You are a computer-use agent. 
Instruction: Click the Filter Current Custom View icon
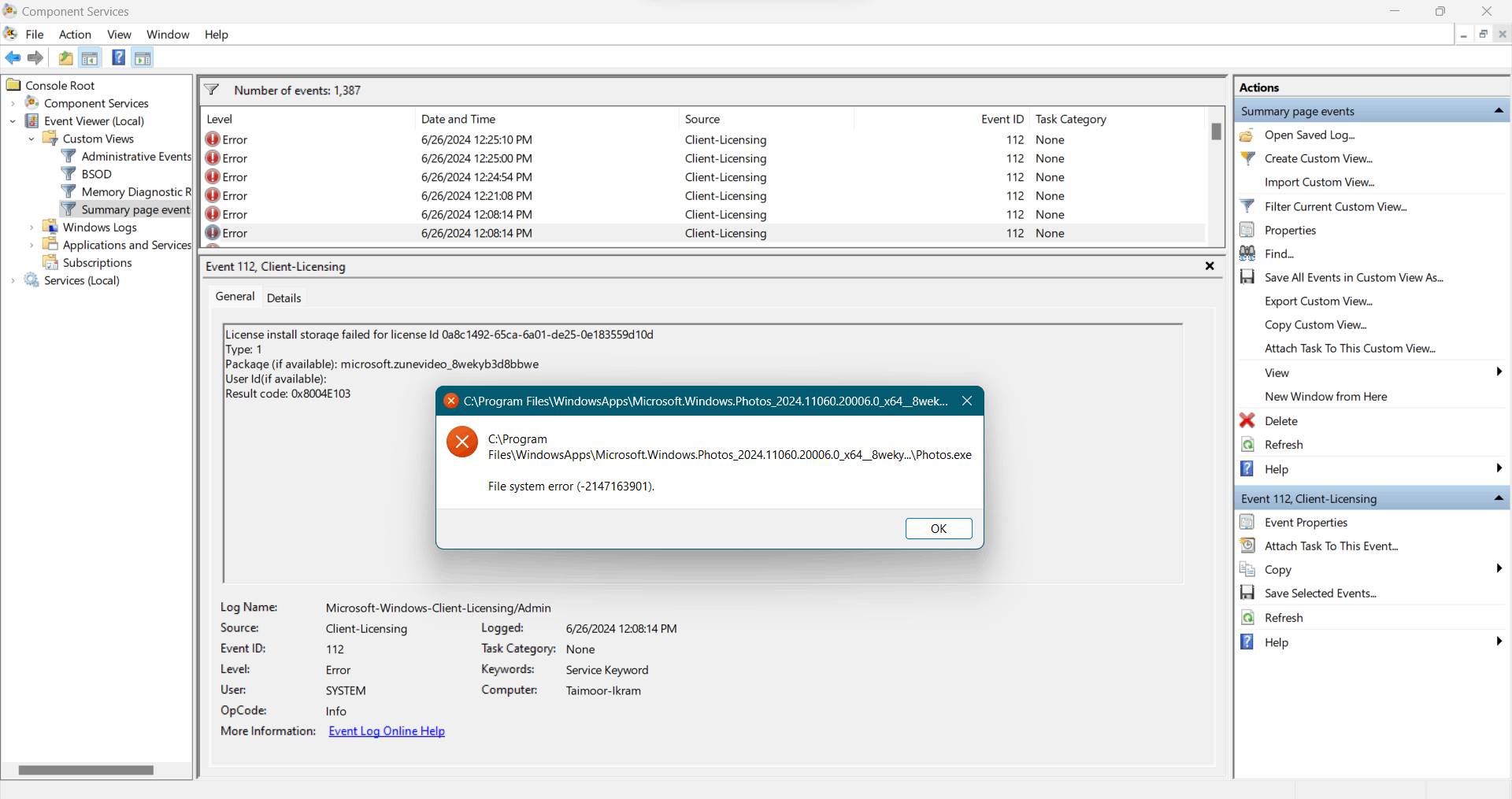1247,206
